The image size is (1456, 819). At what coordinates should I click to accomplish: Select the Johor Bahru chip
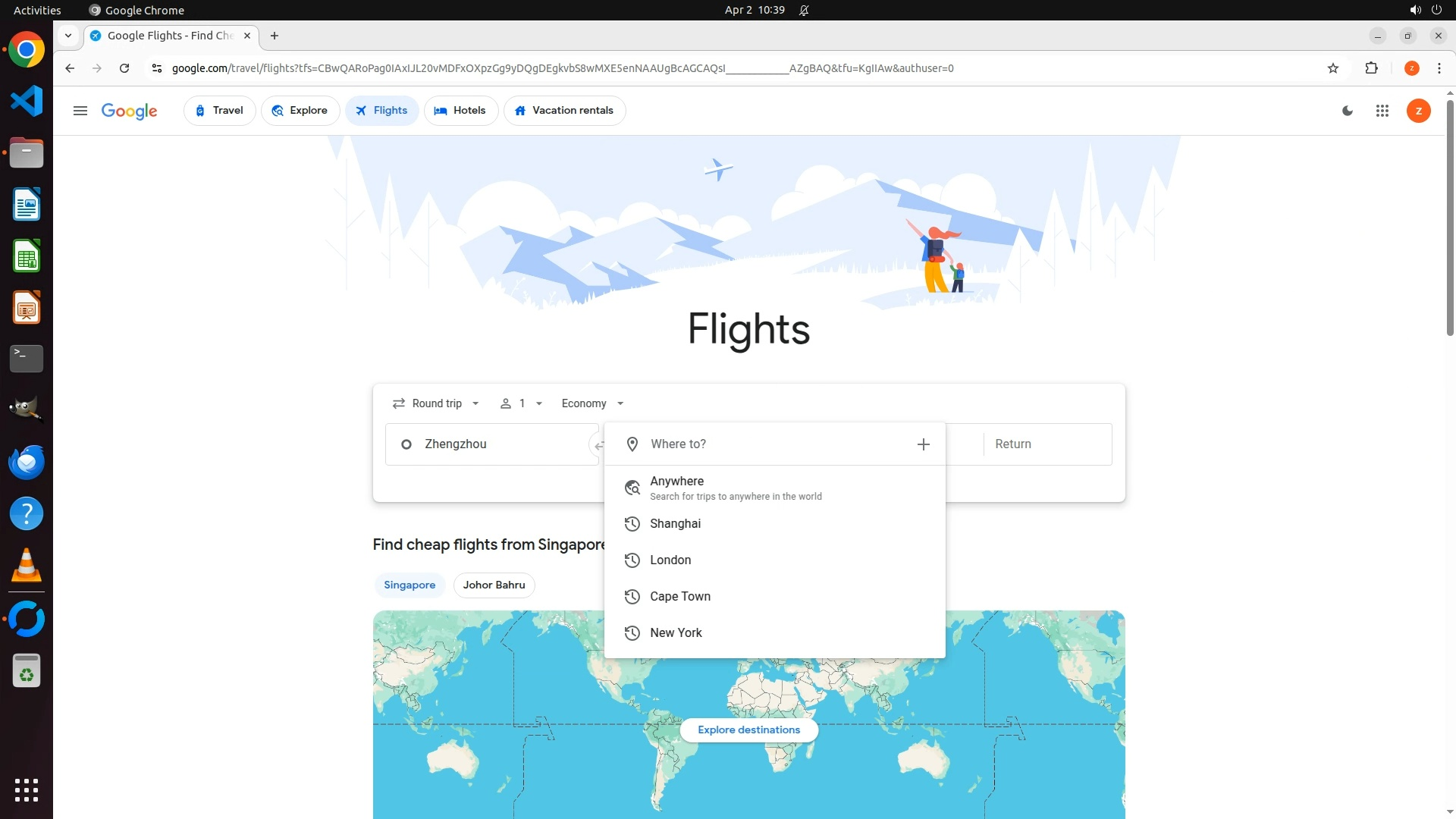click(494, 585)
